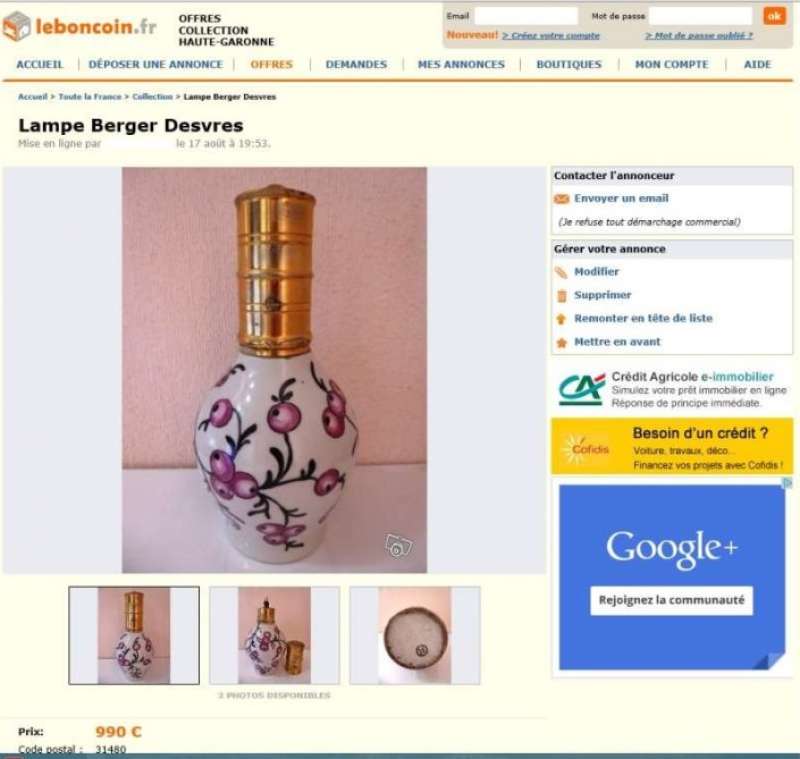This screenshot has width=800, height=759.
Task: Select the third thumbnail showing lamp base
Action: coord(415,636)
